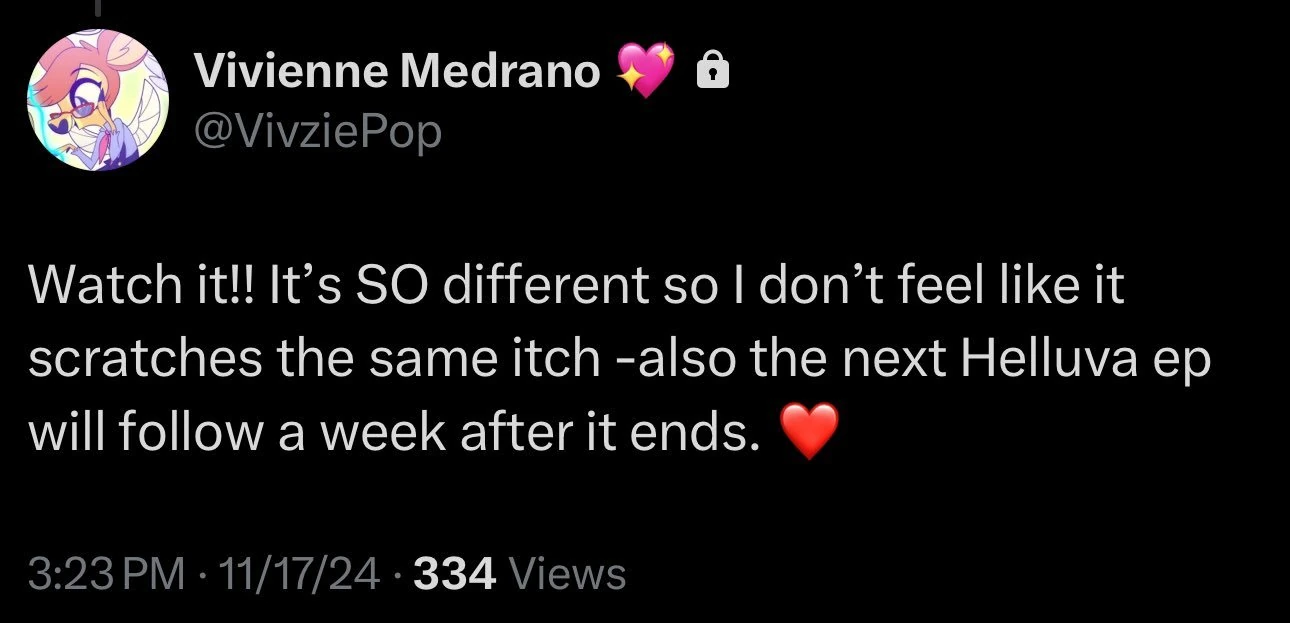The image size is (1290, 623).
Task: Click the Views label
Action: [x=567, y=574]
